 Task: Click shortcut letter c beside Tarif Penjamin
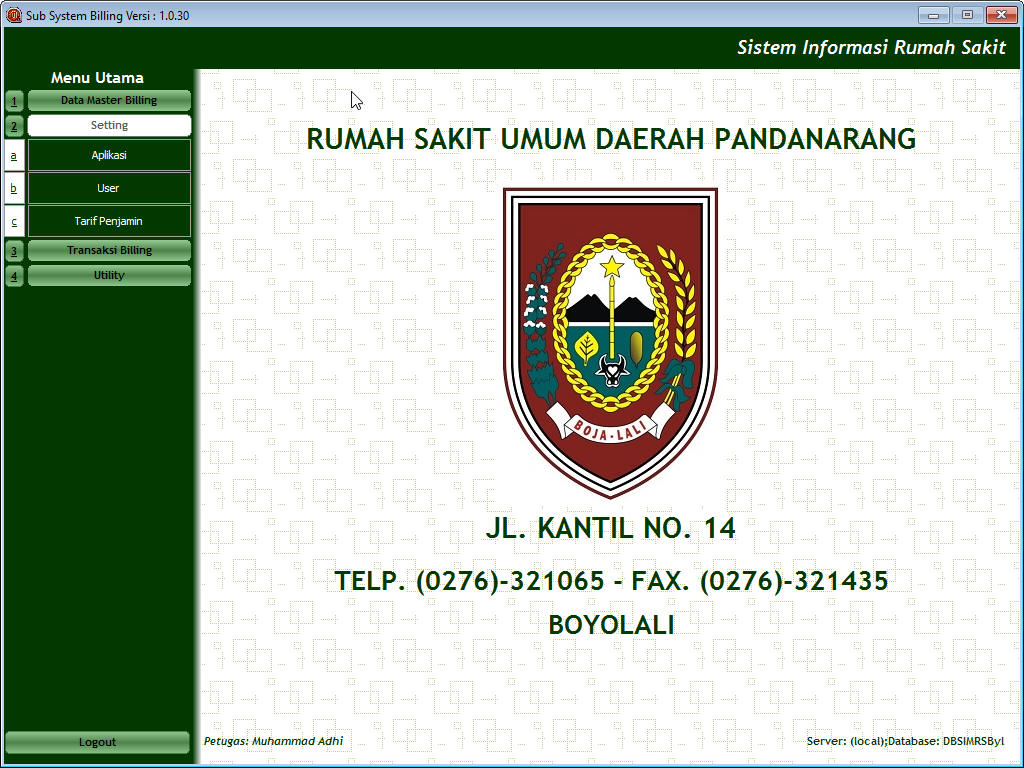point(14,221)
